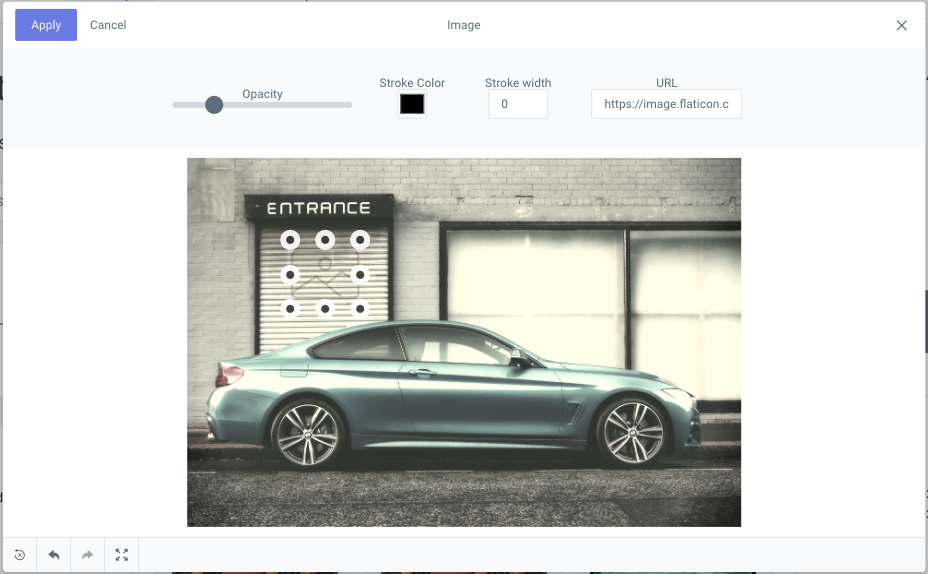The height and width of the screenshot is (574, 928).
Task: Redo the last undone change
Action: click(x=88, y=555)
